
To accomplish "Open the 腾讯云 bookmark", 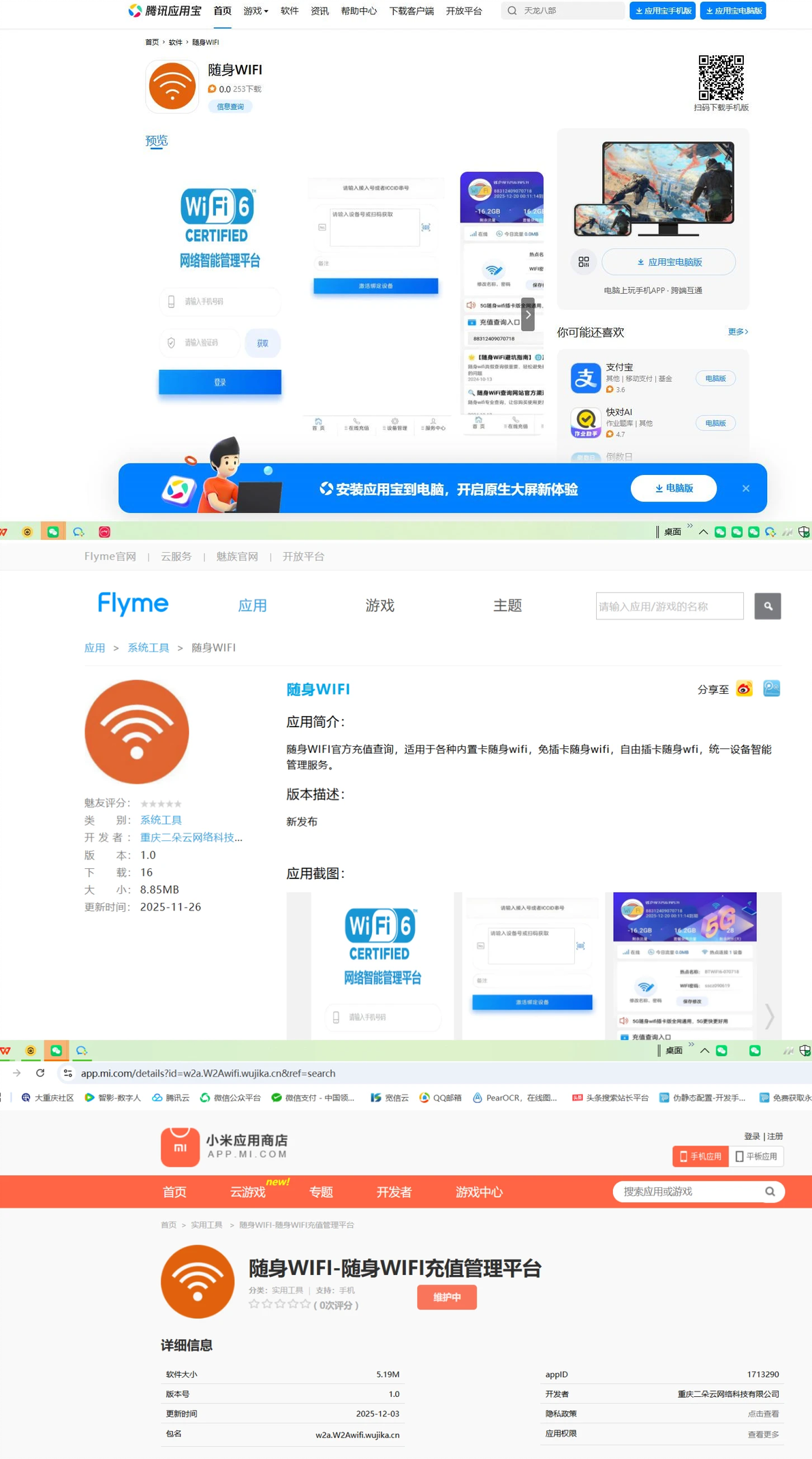I will pyautogui.click(x=170, y=1097).
